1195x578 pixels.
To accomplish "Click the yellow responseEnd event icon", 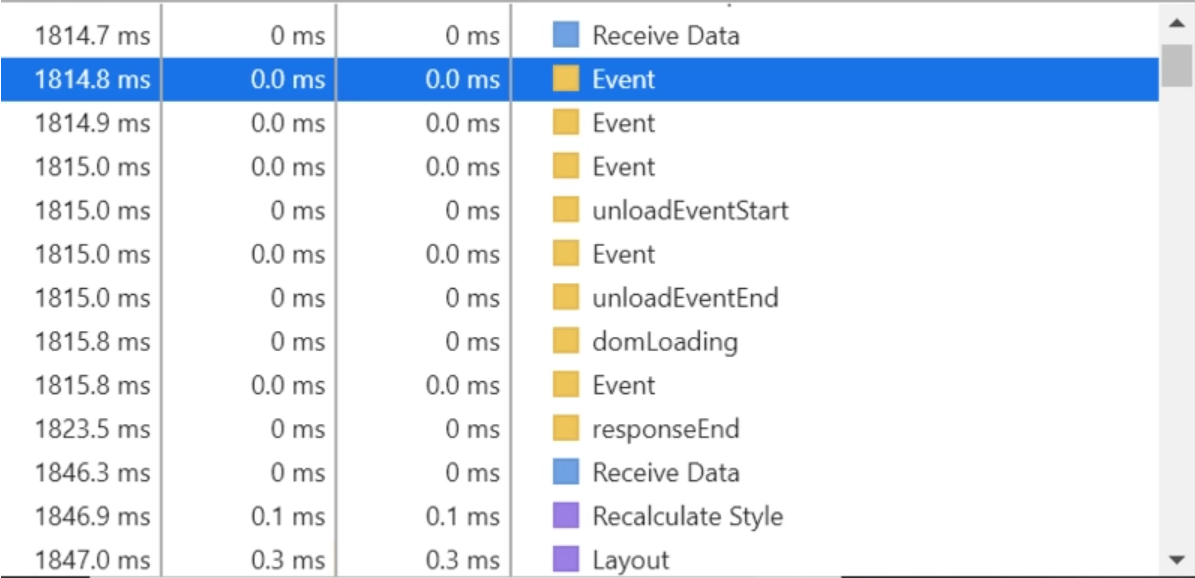I will pos(566,429).
